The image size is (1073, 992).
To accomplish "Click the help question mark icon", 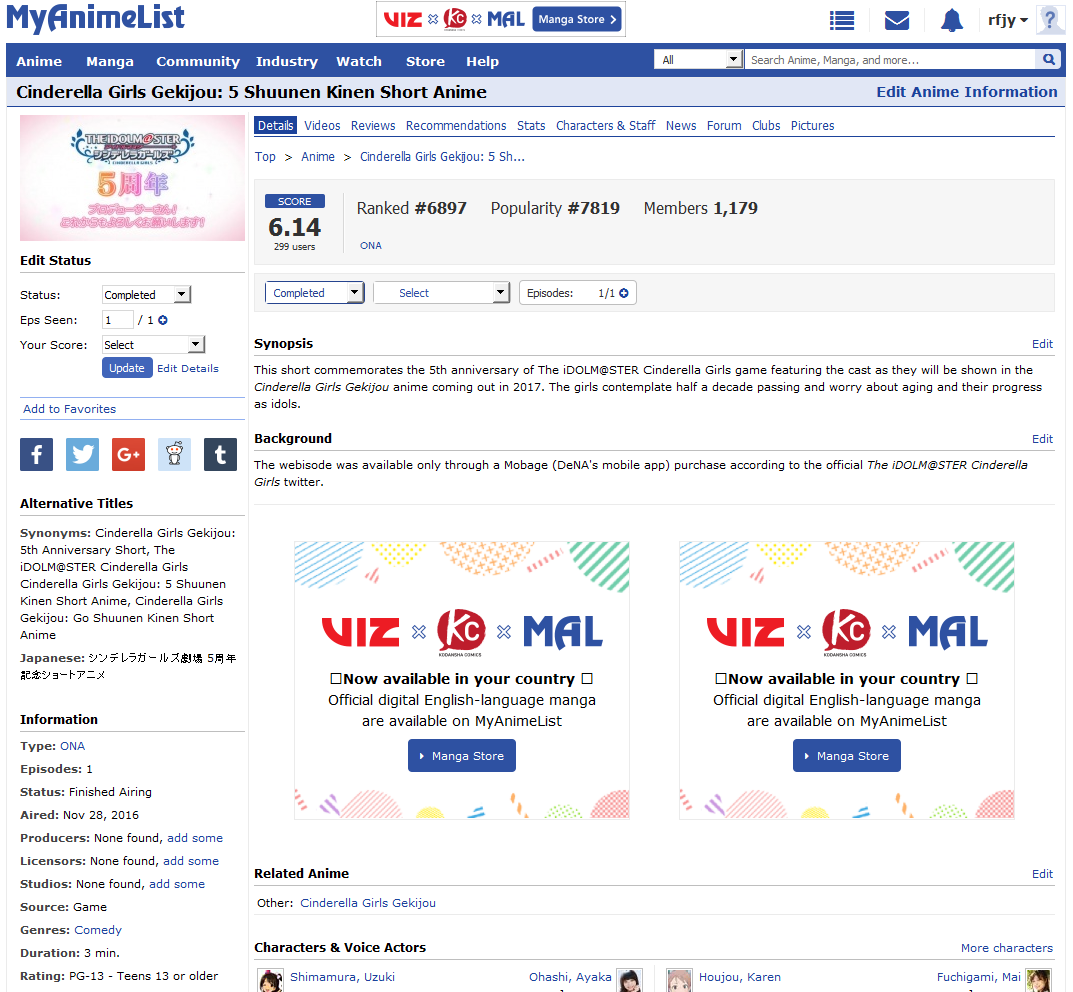I will coord(1050,20).
